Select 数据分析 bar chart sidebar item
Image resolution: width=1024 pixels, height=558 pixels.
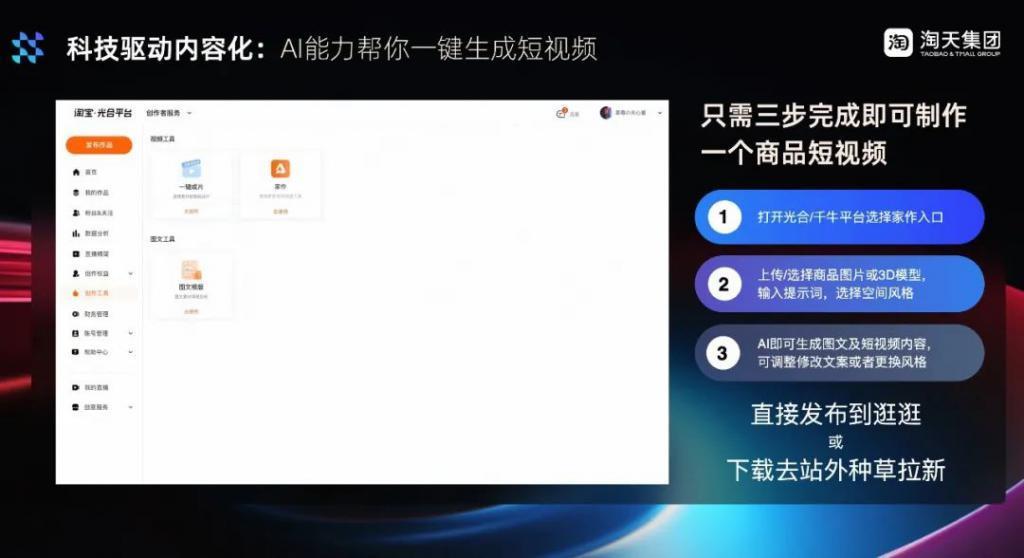91,233
